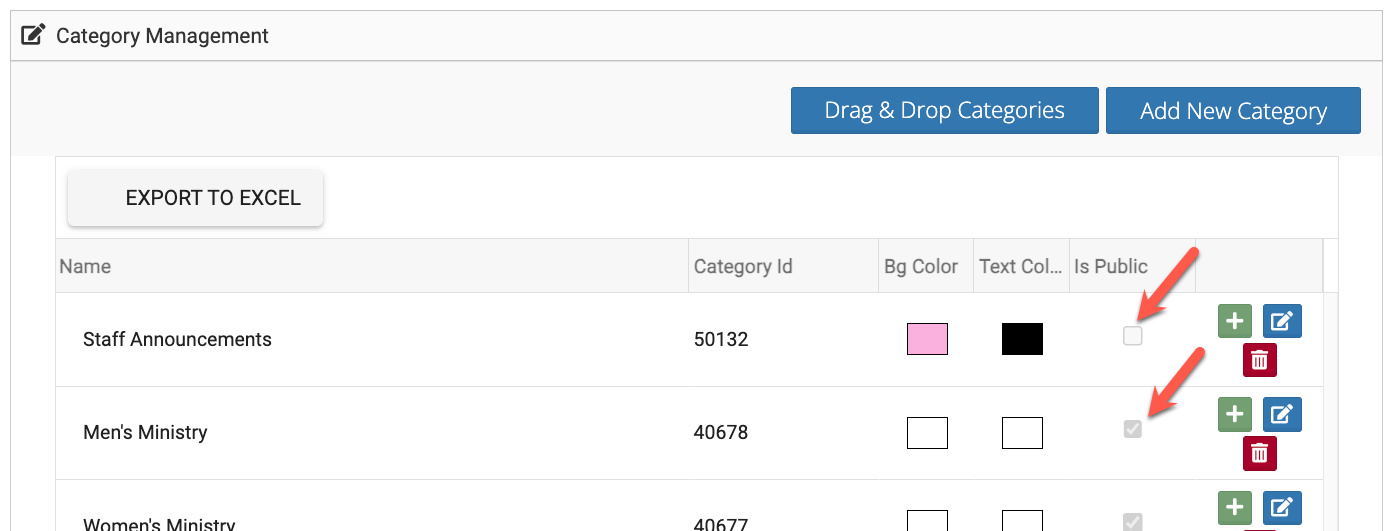
Task: Click Export to Excel button
Action: tap(196, 198)
